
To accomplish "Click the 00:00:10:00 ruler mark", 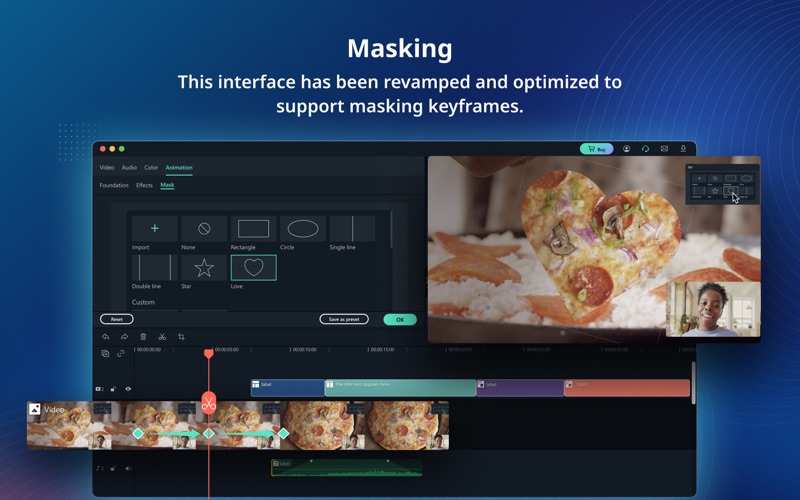I will click(304, 350).
